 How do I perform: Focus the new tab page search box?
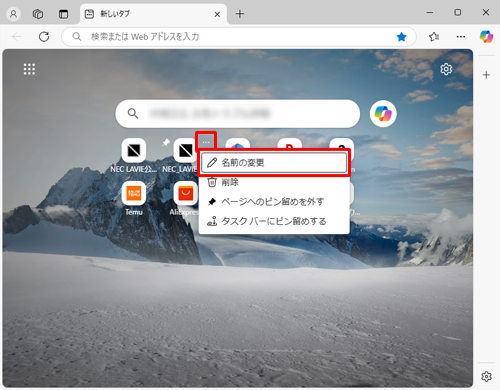[238, 114]
